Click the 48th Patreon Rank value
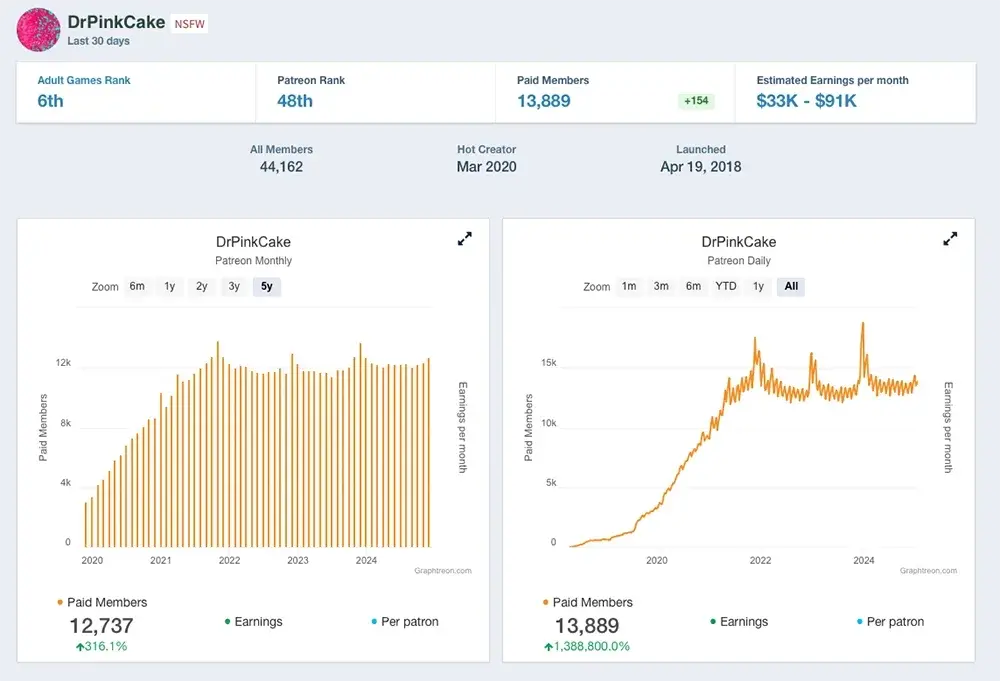The image size is (1000, 681). pos(295,101)
